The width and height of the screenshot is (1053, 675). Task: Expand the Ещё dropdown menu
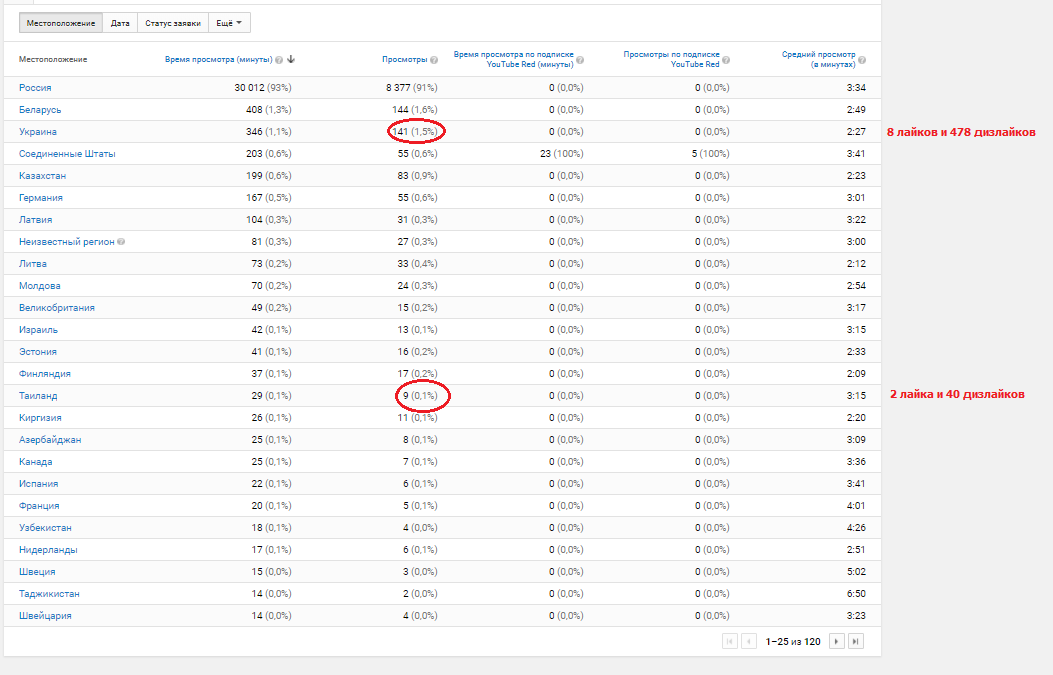(x=229, y=22)
